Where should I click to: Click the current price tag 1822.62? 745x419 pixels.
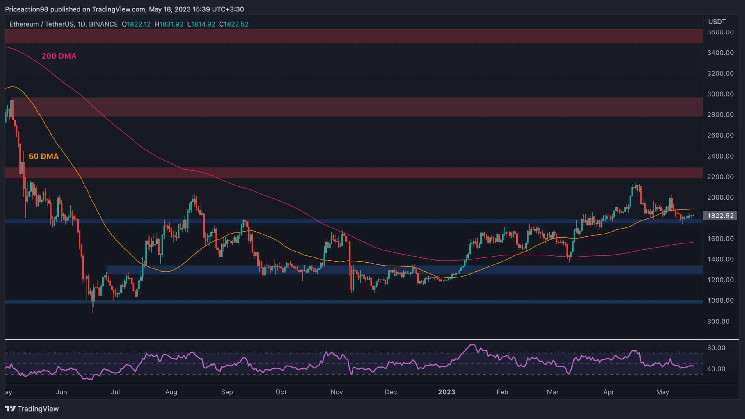point(721,215)
